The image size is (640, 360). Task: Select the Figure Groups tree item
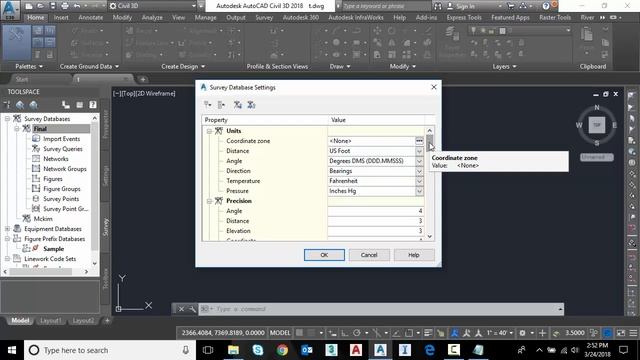62,189
